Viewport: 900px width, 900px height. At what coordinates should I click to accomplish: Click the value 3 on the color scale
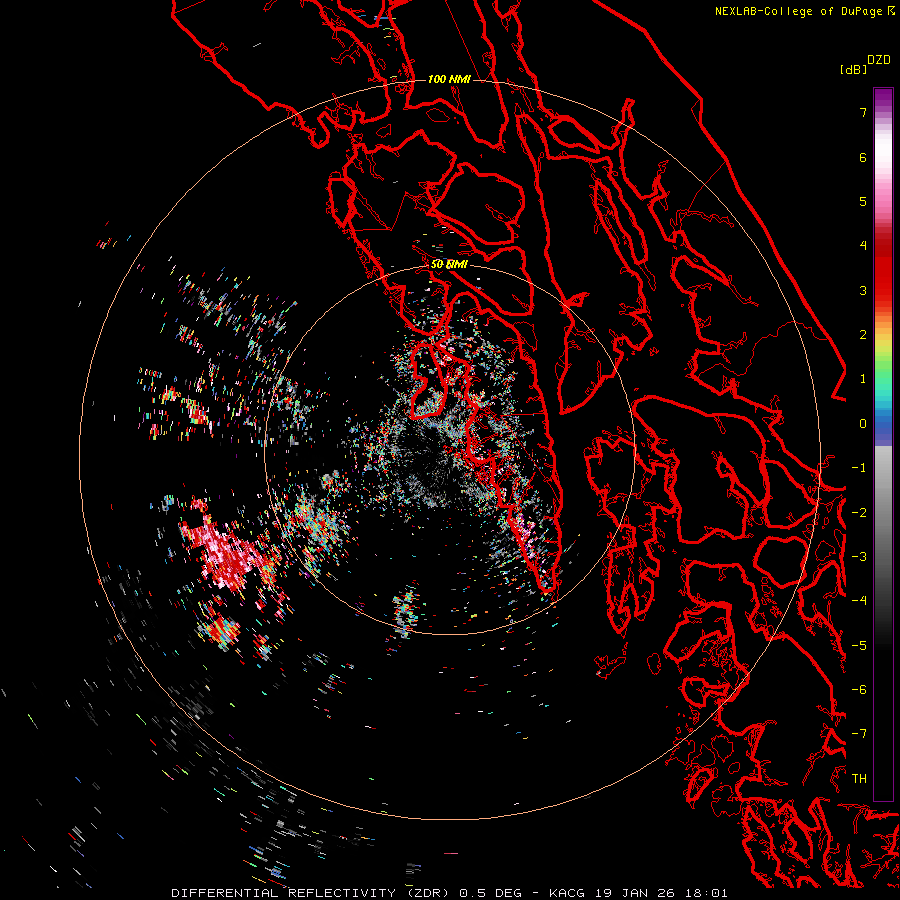[863, 290]
